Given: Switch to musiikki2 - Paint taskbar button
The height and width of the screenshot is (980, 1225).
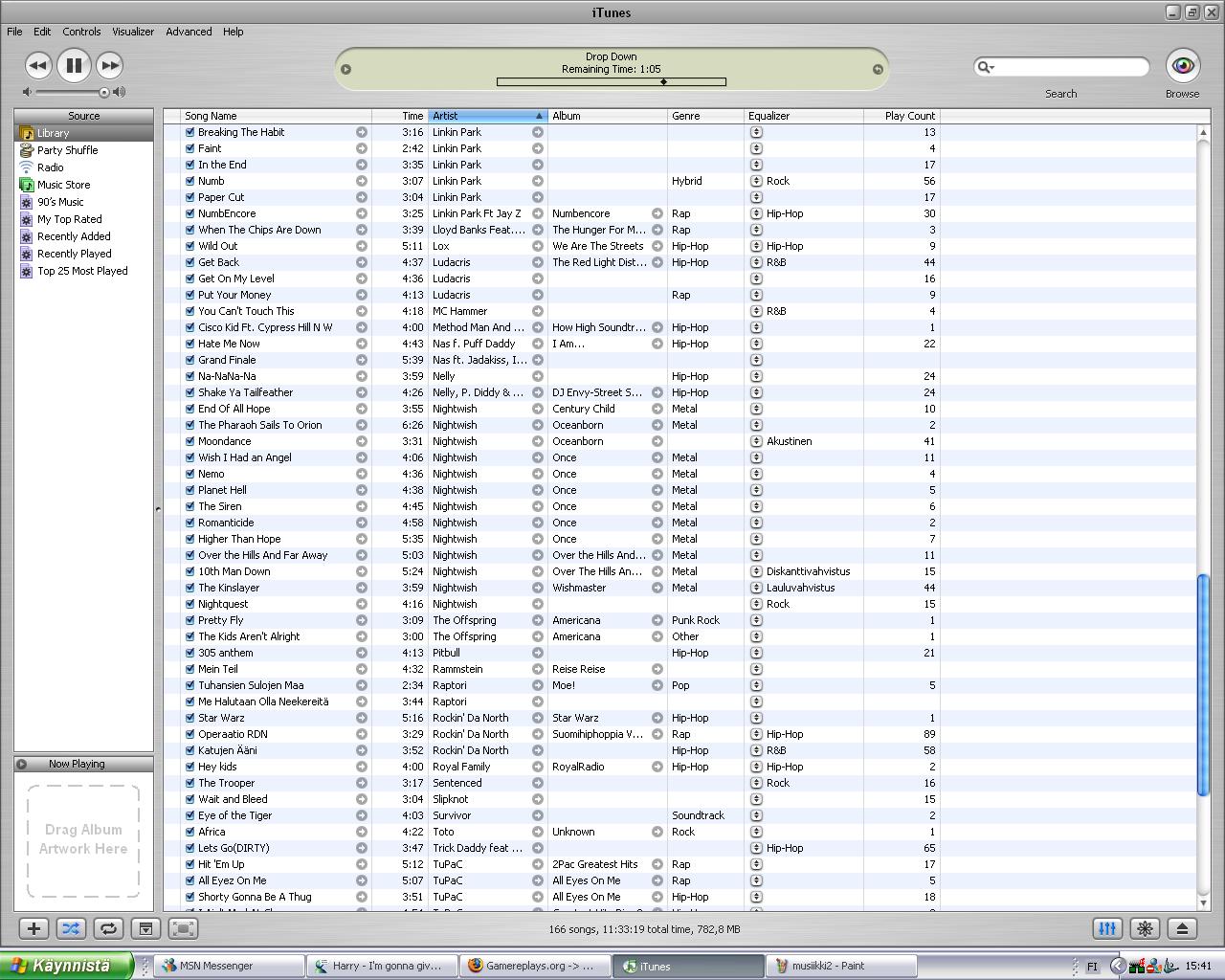Looking at the screenshot, I should [841, 966].
